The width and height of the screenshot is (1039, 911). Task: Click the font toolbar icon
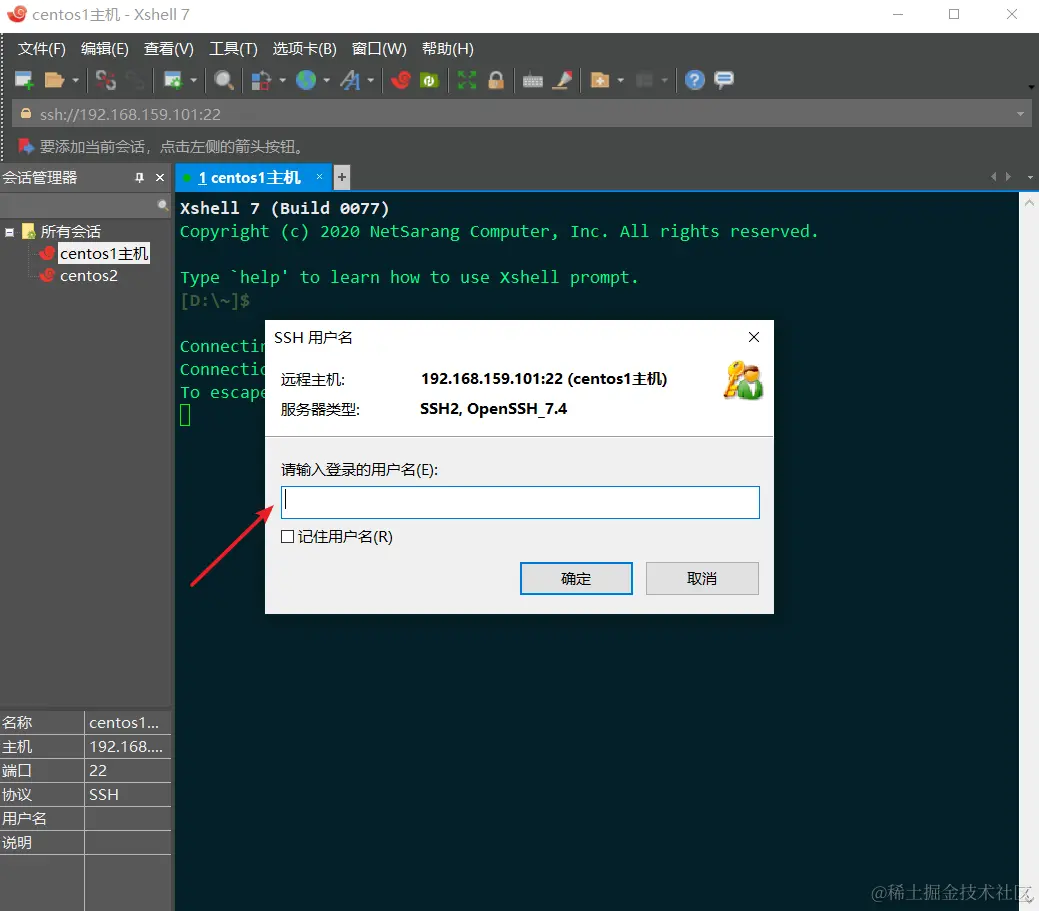point(350,80)
